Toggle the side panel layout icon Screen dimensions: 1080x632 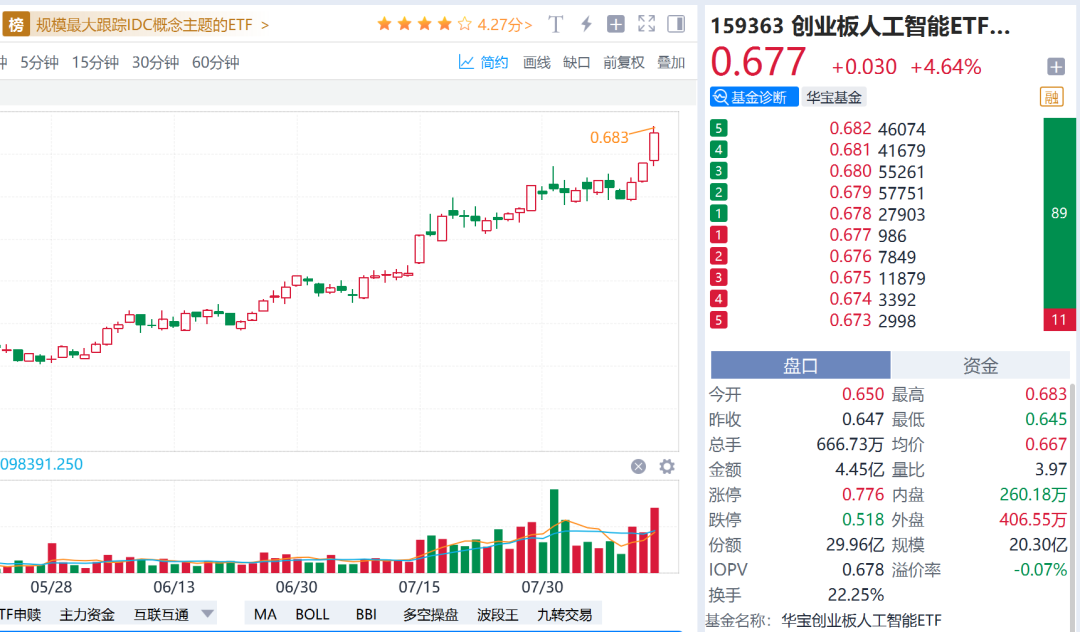point(676,24)
